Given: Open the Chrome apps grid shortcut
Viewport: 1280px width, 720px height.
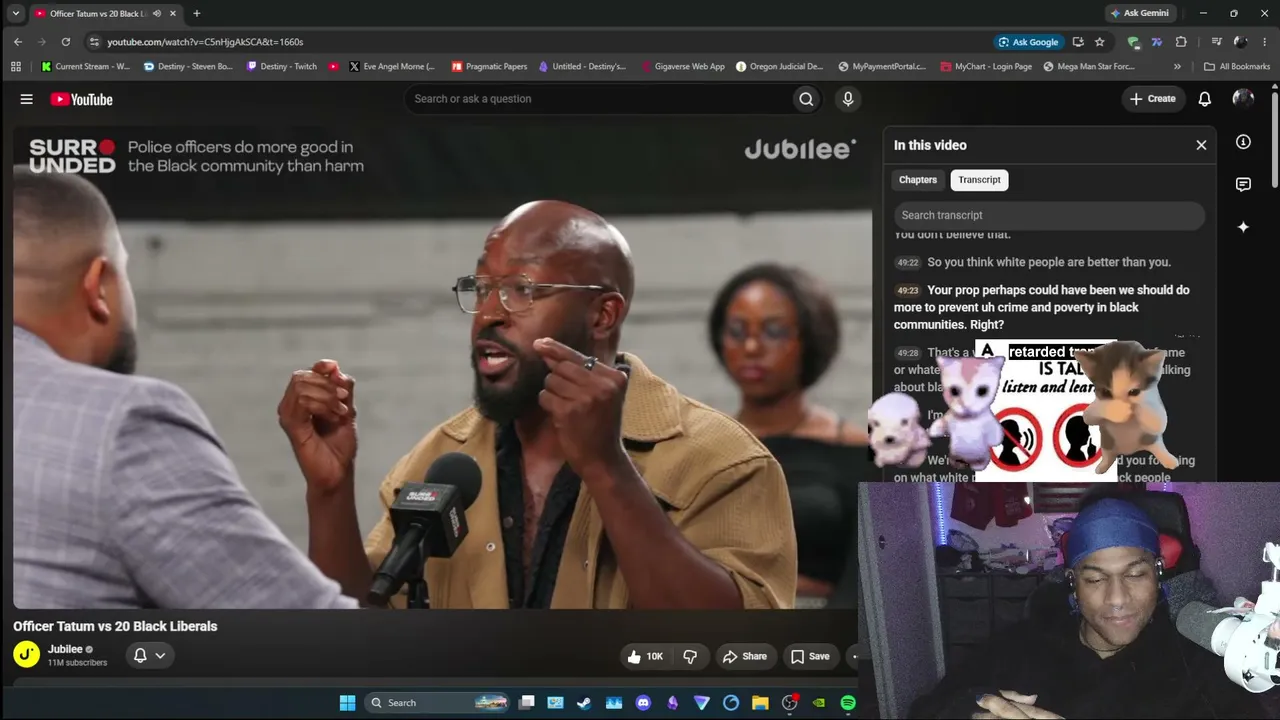Looking at the screenshot, I should [x=16, y=67].
